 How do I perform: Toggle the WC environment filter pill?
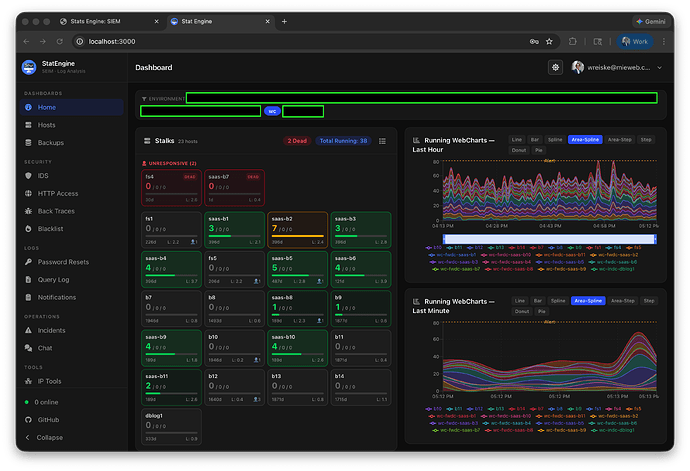click(271, 111)
